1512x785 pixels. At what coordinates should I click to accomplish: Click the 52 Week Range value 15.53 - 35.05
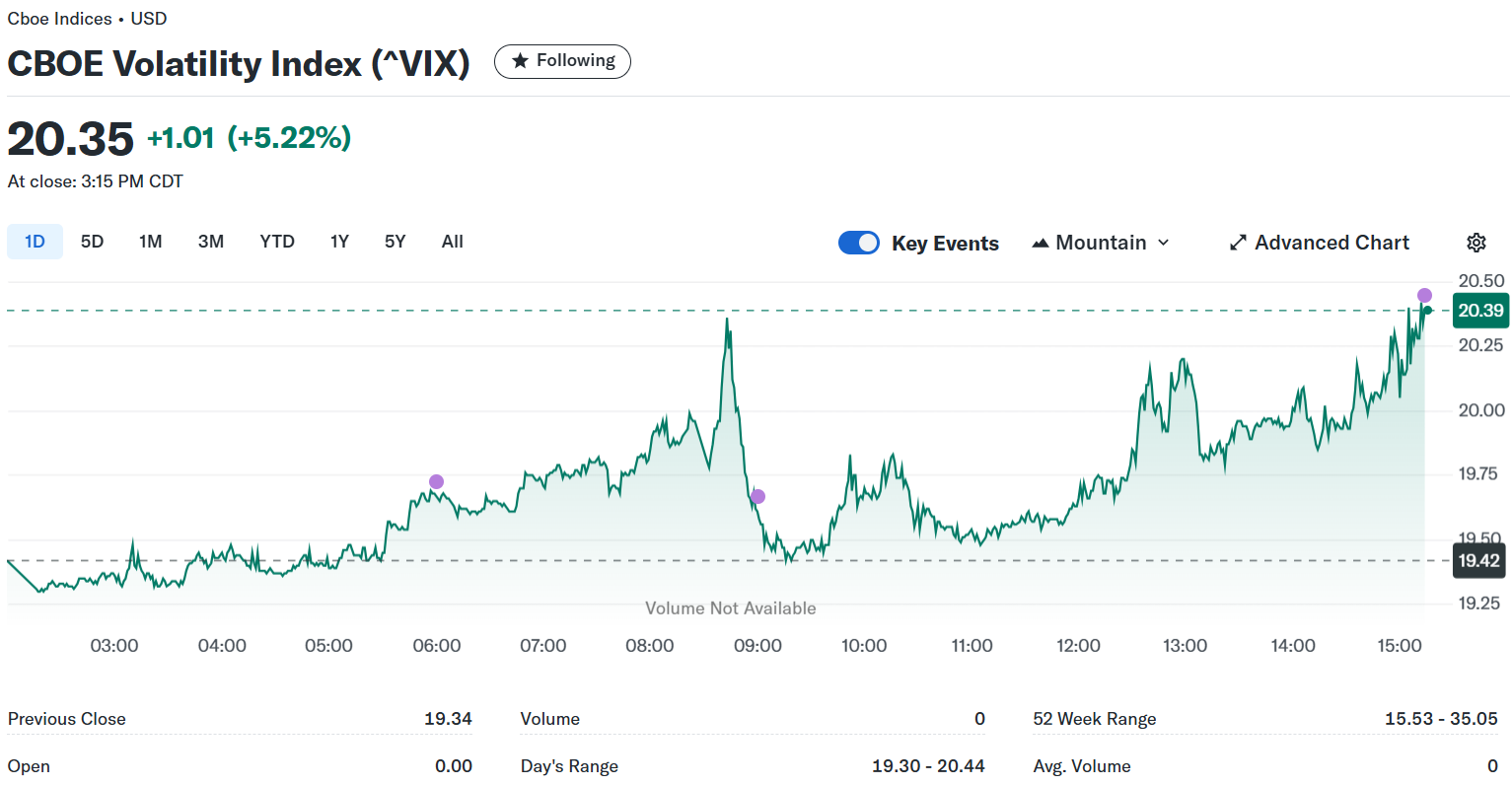coord(1441,719)
